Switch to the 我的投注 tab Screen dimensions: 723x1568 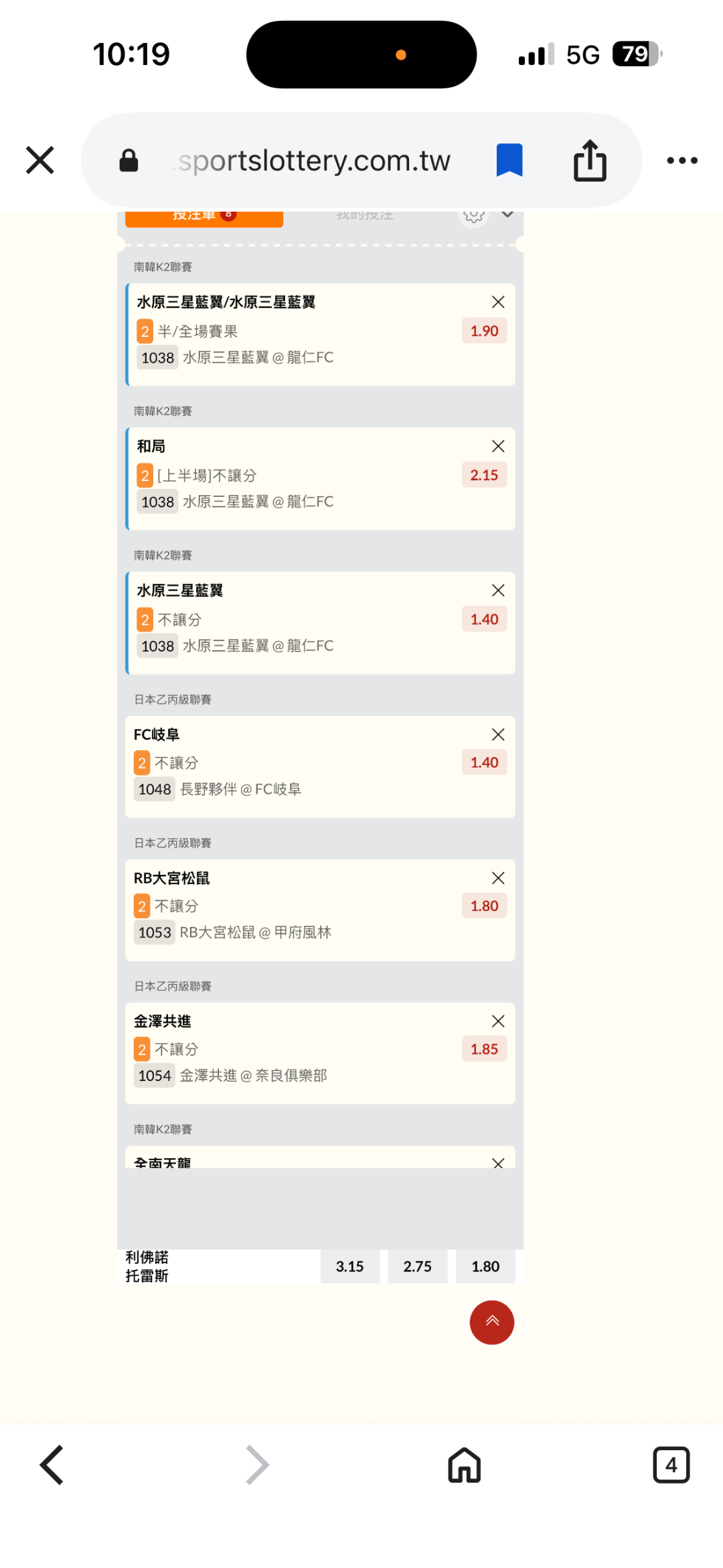pos(364,216)
